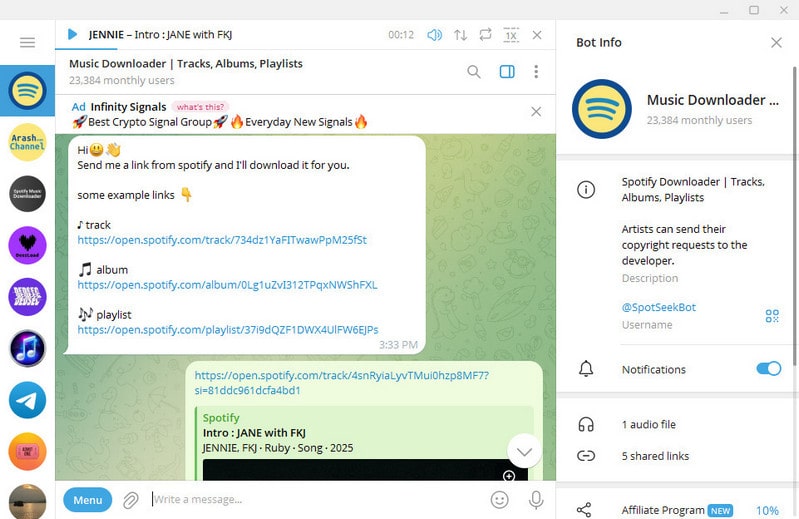
Task: Open the orange ticket avatar chat
Action: tap(28, 451)
